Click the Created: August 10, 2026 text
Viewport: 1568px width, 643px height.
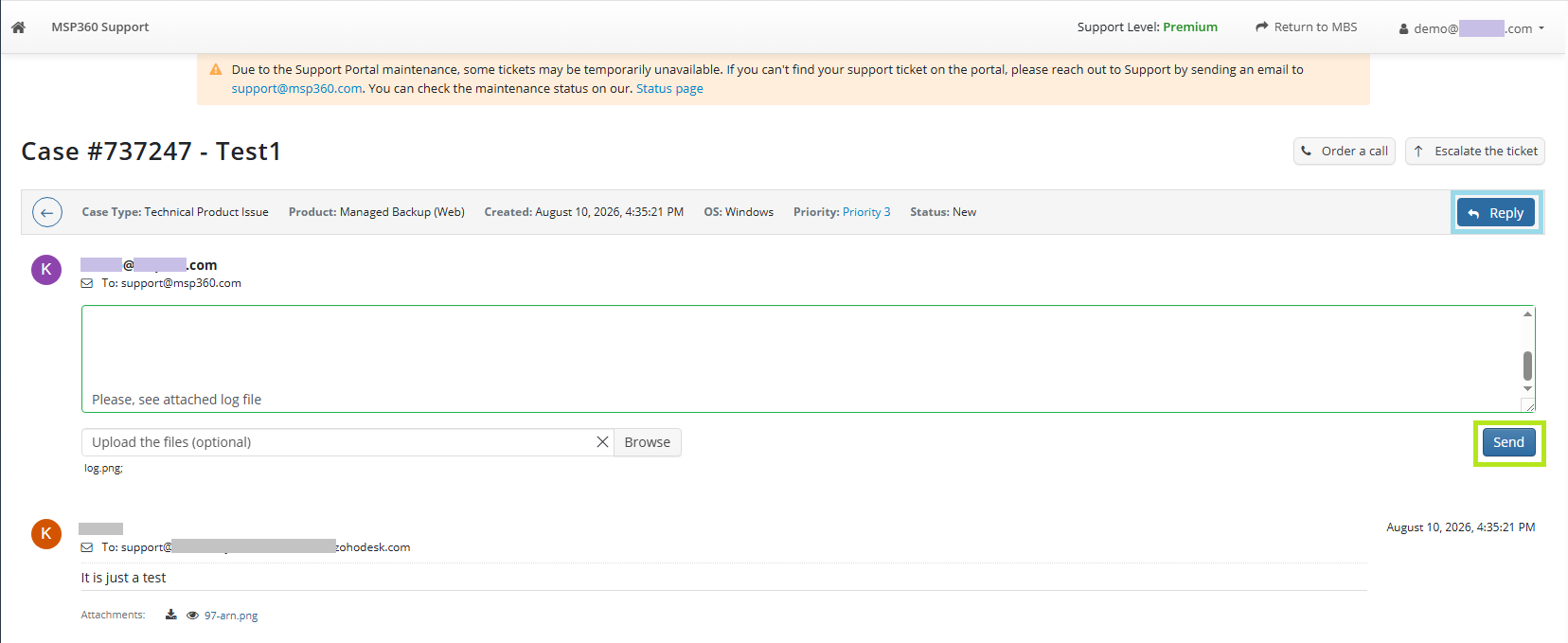[x=584, y=212]
